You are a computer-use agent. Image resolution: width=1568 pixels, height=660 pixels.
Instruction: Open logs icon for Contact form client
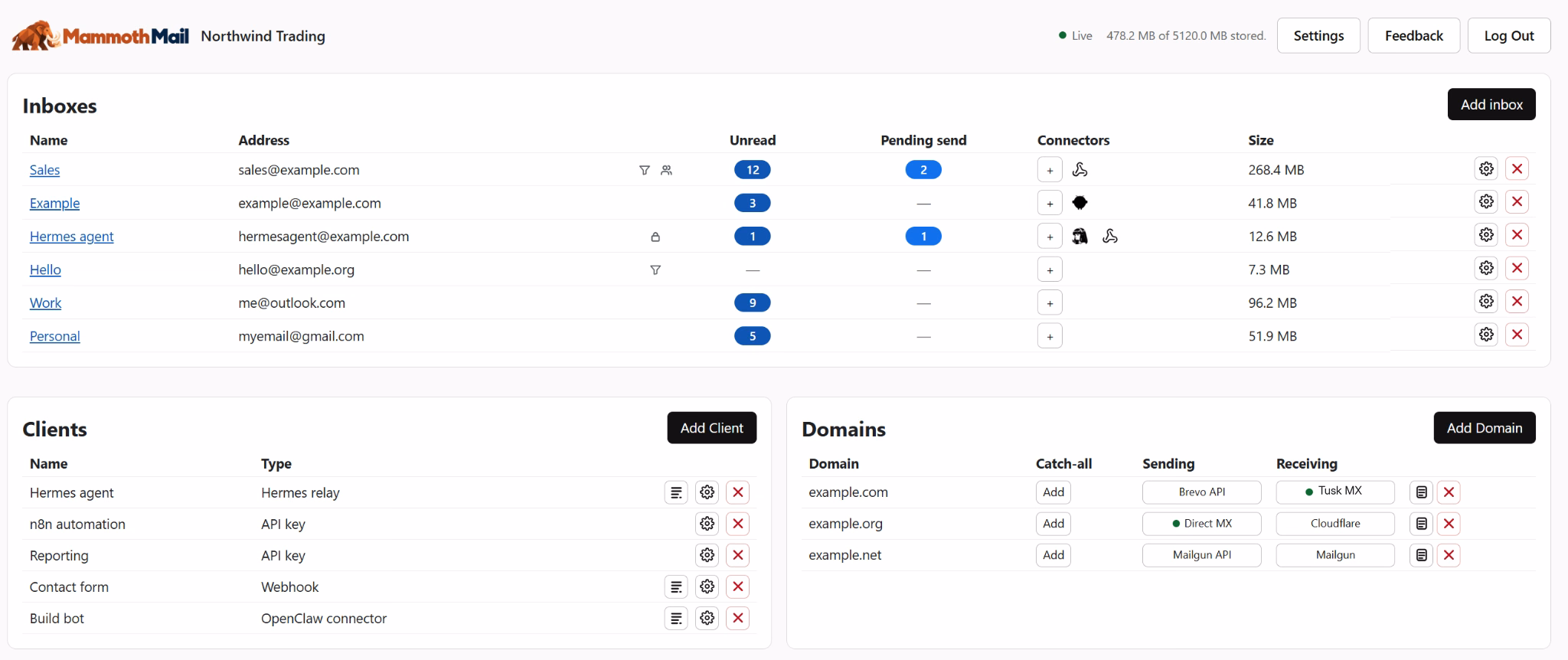click(676, 586)
